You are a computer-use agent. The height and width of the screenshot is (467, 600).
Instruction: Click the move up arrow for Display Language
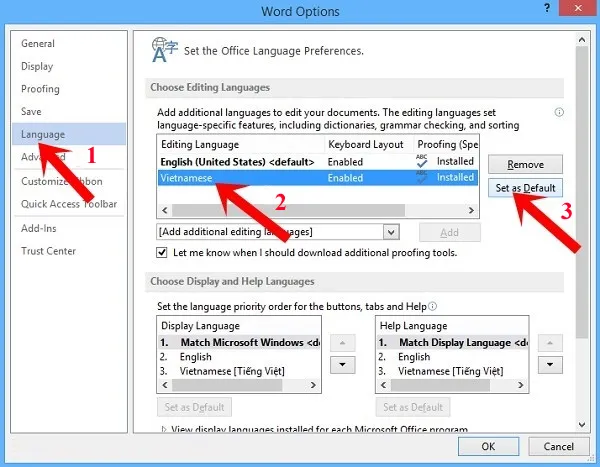tap(343, 342)
